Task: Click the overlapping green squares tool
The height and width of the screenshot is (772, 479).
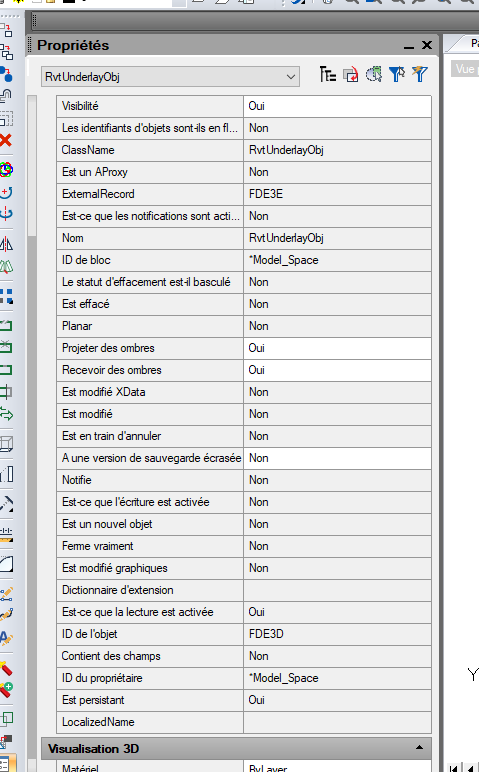Action: [6, 719]
